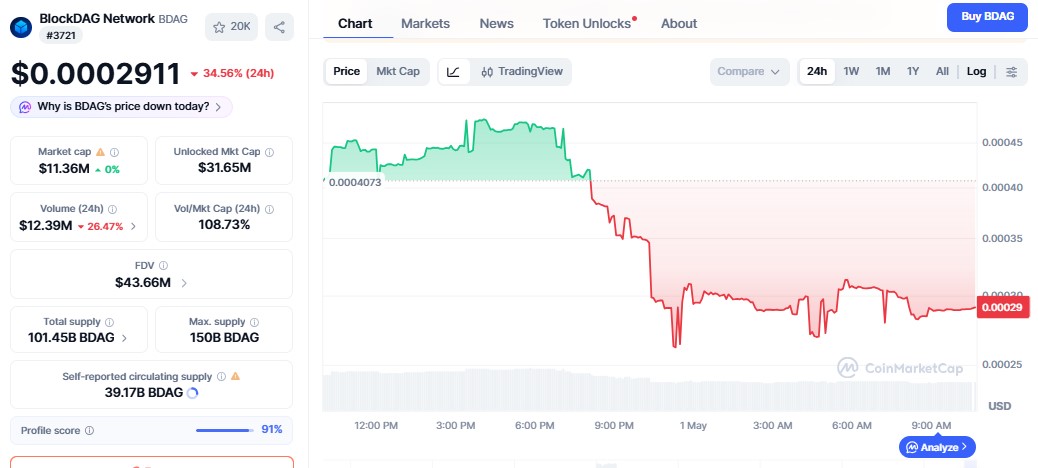Open Volume (24h) info icon
1038x468 pixels.
pos(113,209)
